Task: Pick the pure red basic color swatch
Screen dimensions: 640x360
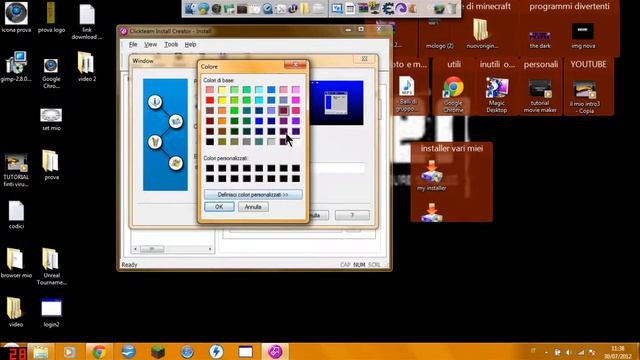Action: [x=210, y=100]
